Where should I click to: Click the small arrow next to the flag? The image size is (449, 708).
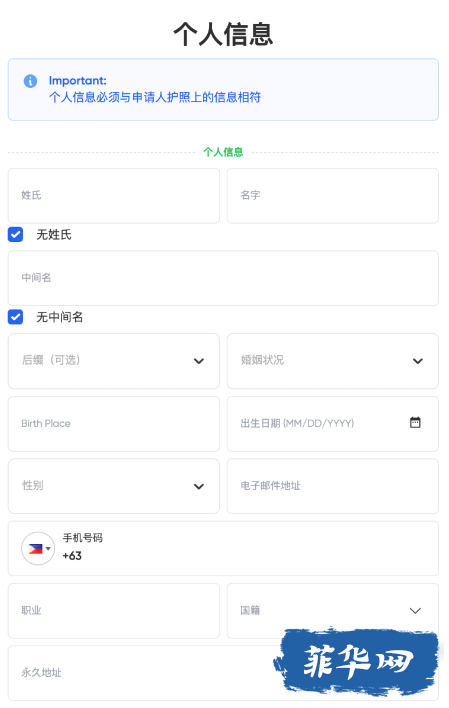click(x=48, y=549)
